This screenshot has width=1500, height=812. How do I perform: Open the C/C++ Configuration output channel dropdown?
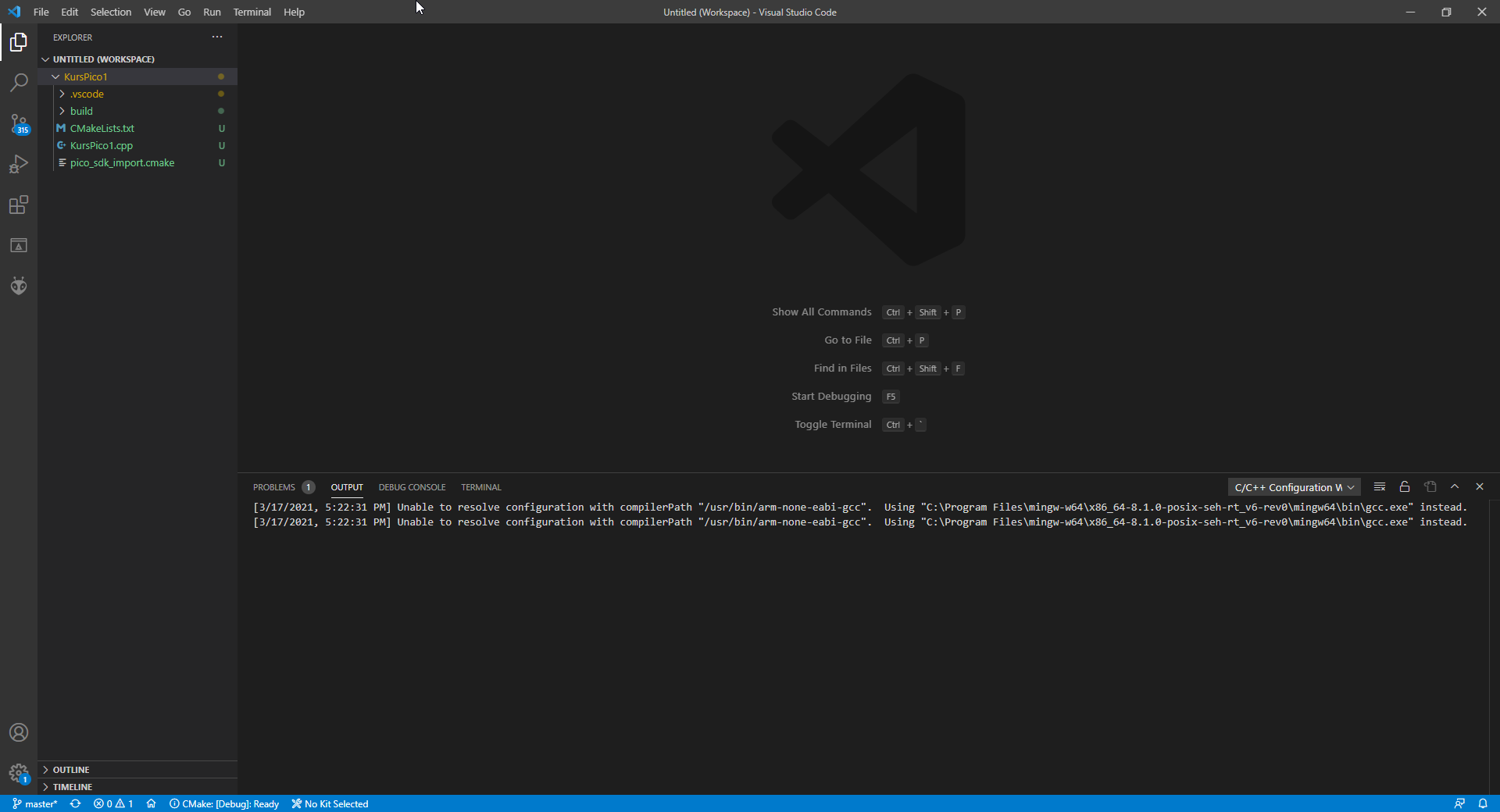pos(1294,487)
